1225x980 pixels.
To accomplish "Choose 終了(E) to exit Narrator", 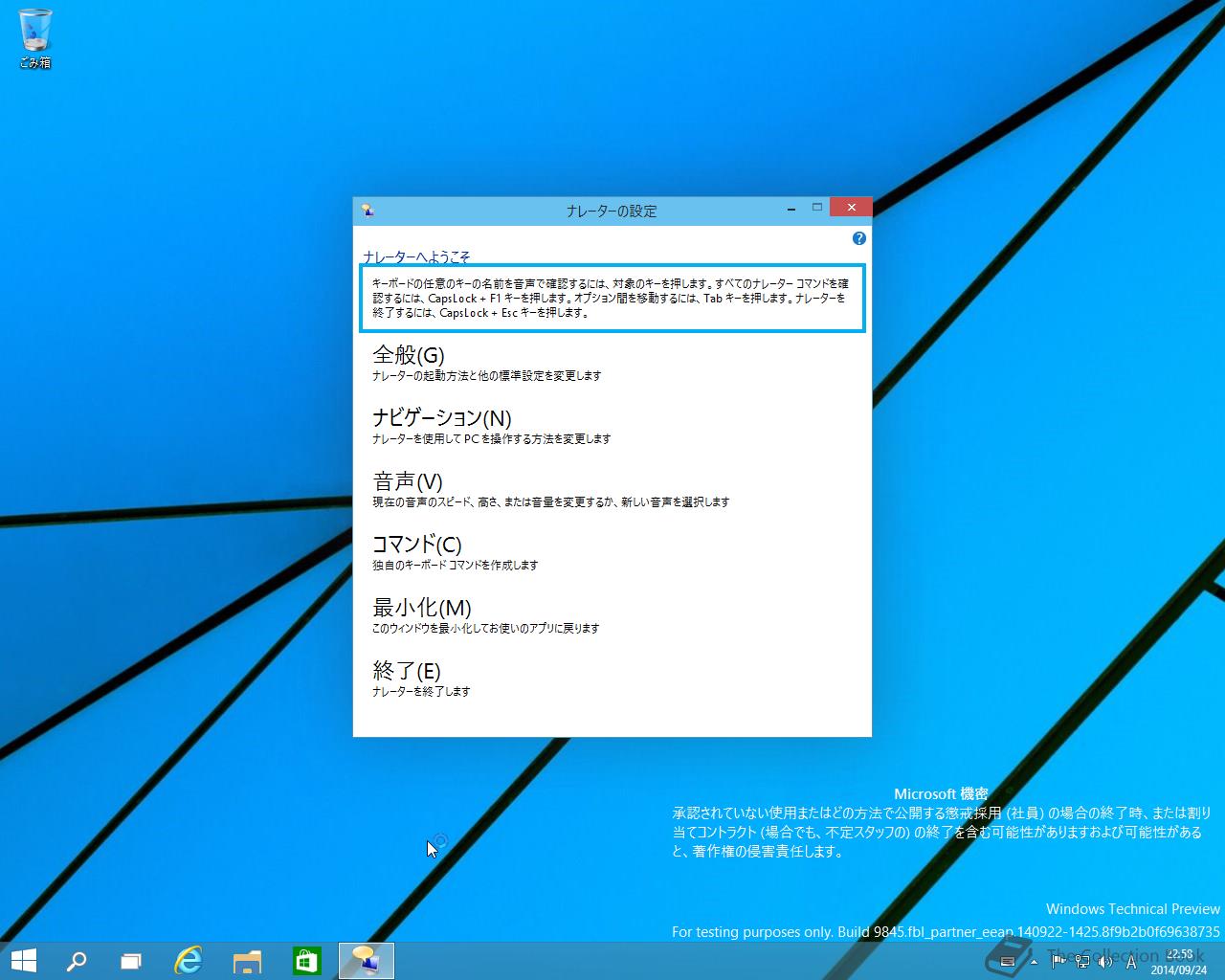I will pos(407,671).
